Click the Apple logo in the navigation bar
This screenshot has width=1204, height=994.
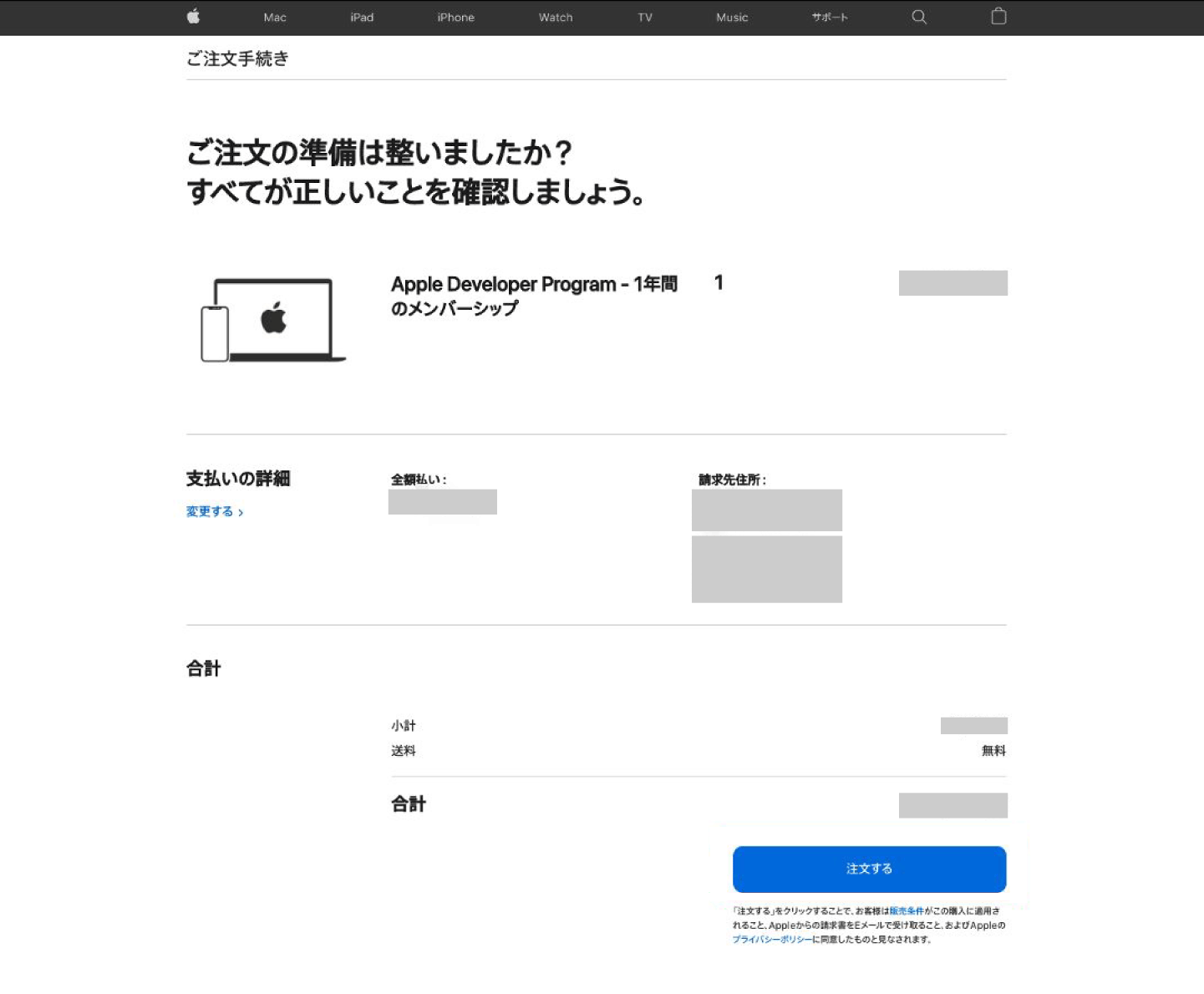[x=193, y=17]
